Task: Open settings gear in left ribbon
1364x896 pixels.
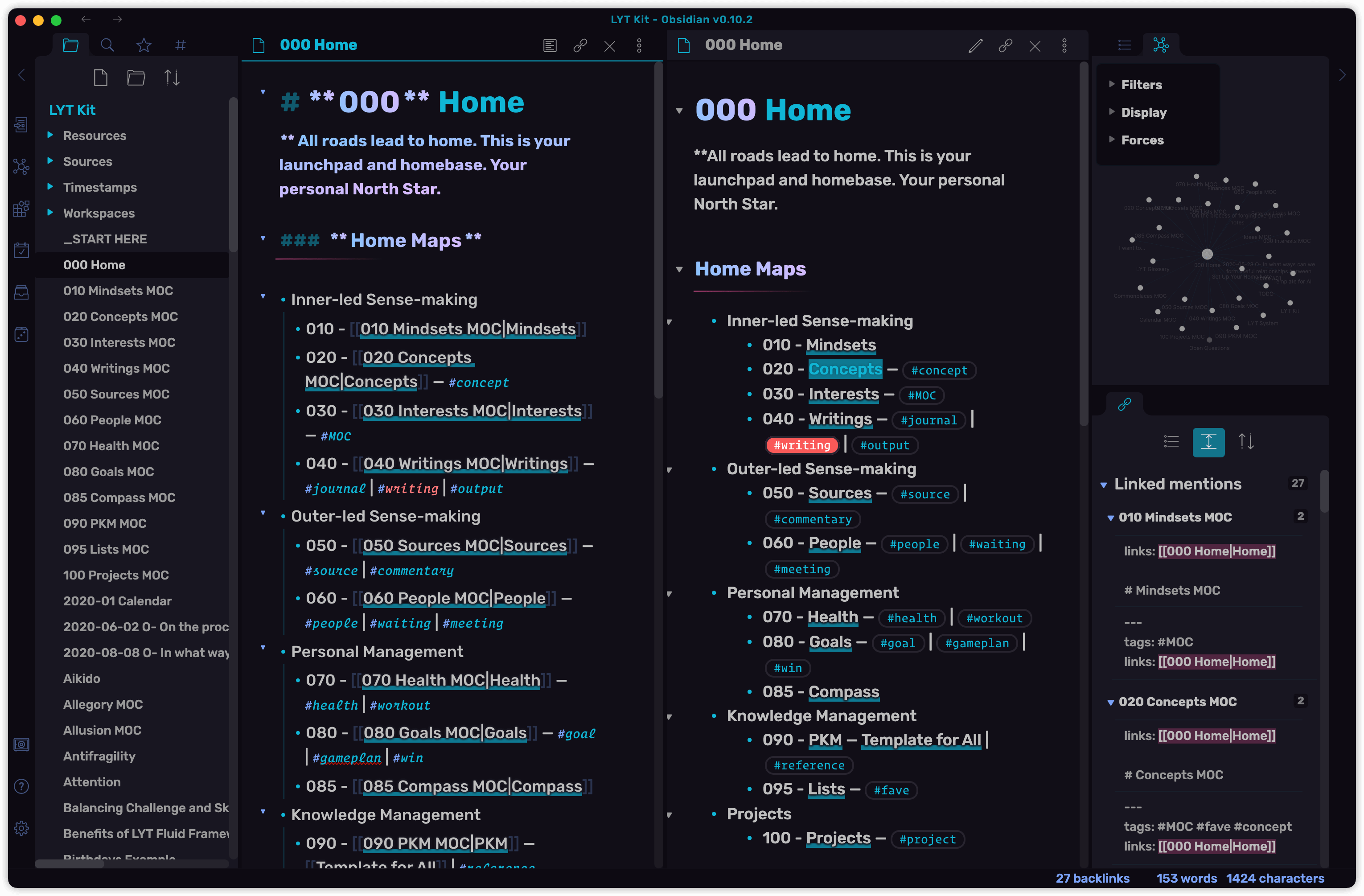Action: pos(21,828)
